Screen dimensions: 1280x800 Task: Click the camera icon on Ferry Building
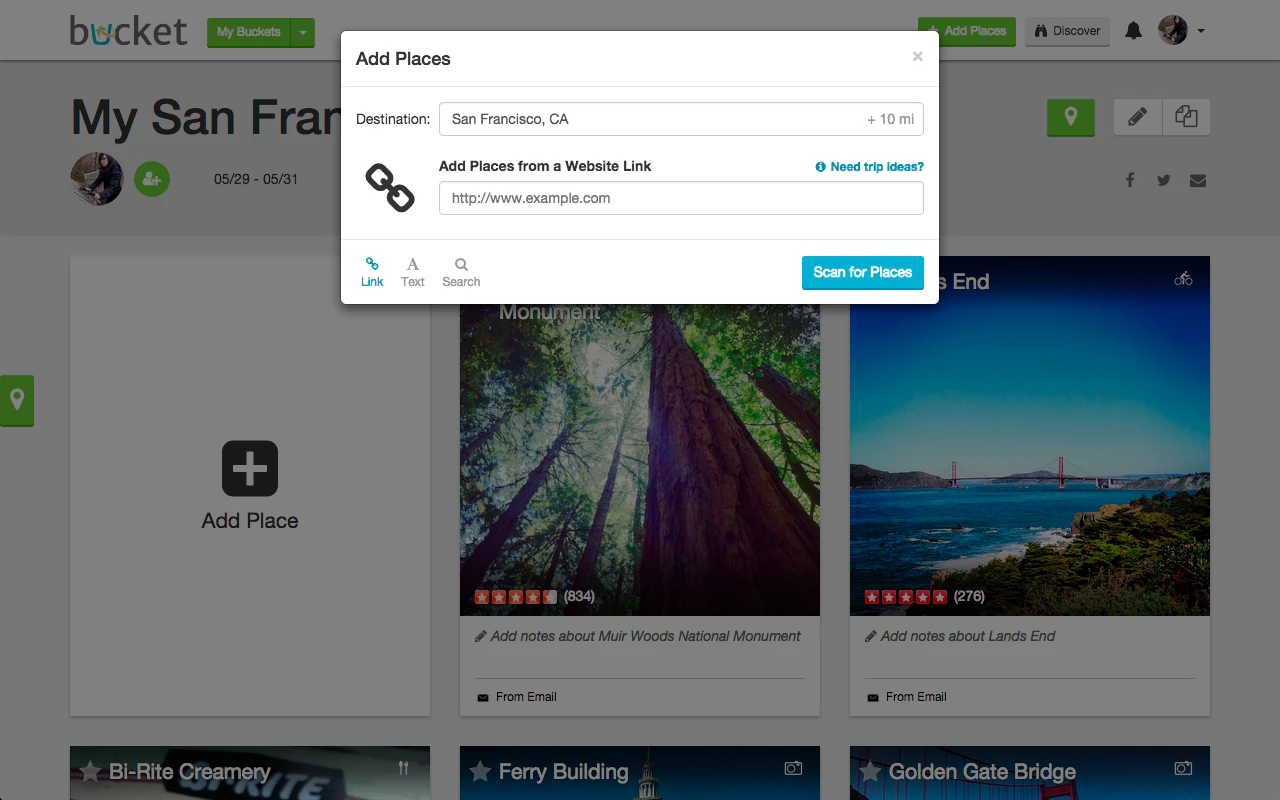793,768
